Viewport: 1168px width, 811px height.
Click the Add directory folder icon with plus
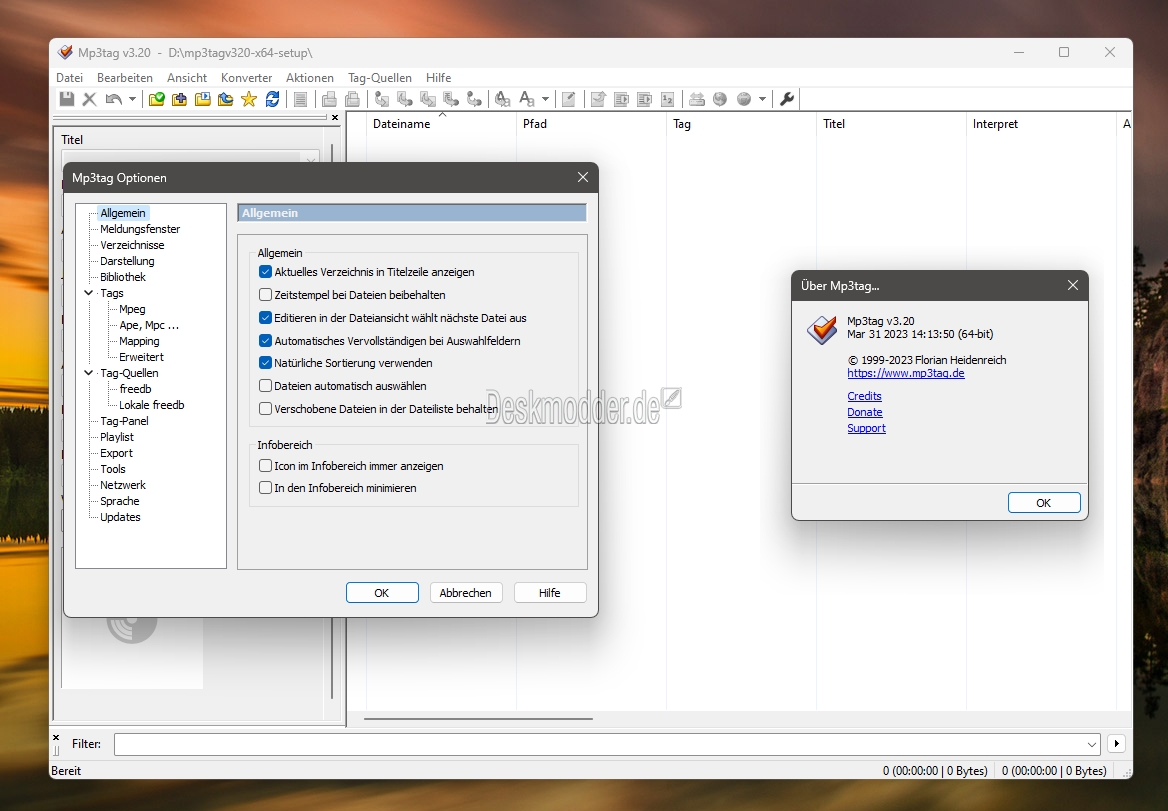(x=180, y=99)
